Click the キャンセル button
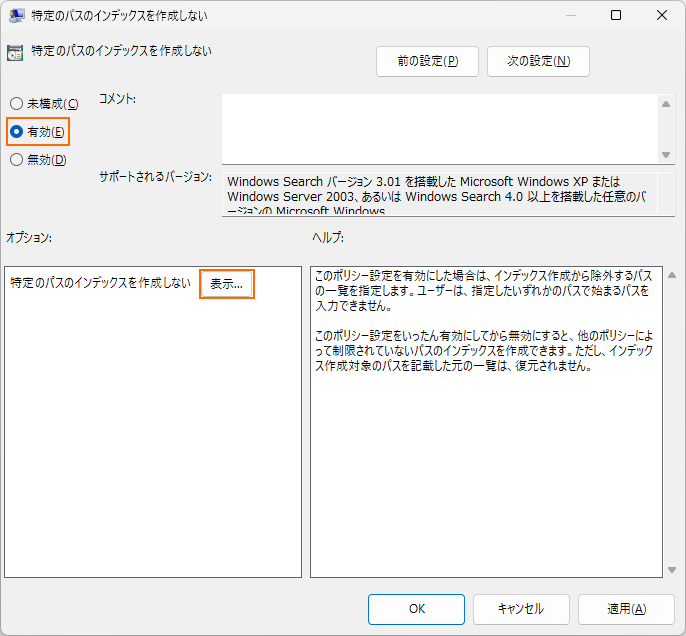The width and height of the screenshot is (686, 636). (x=521, y=609)
